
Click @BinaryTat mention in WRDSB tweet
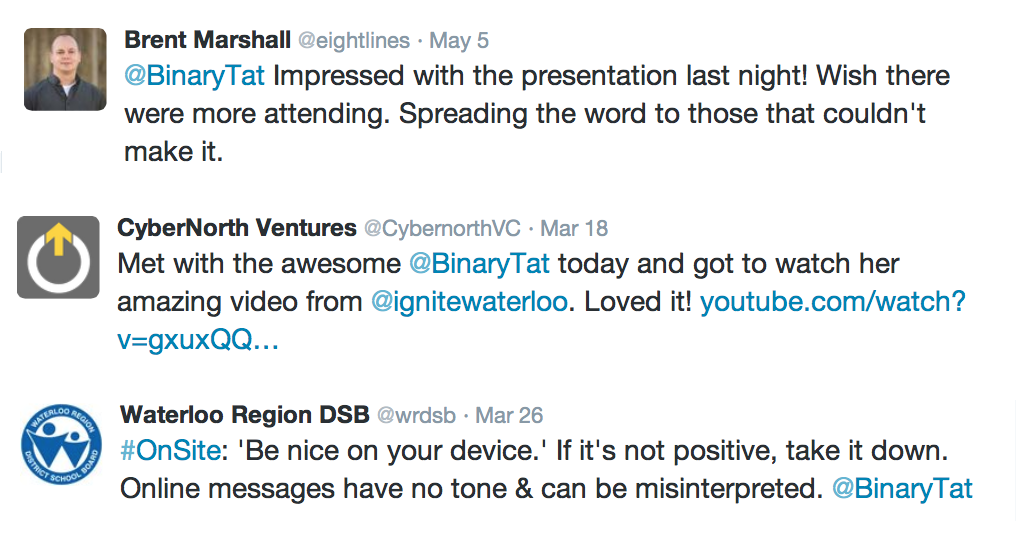tap(902, 489)
